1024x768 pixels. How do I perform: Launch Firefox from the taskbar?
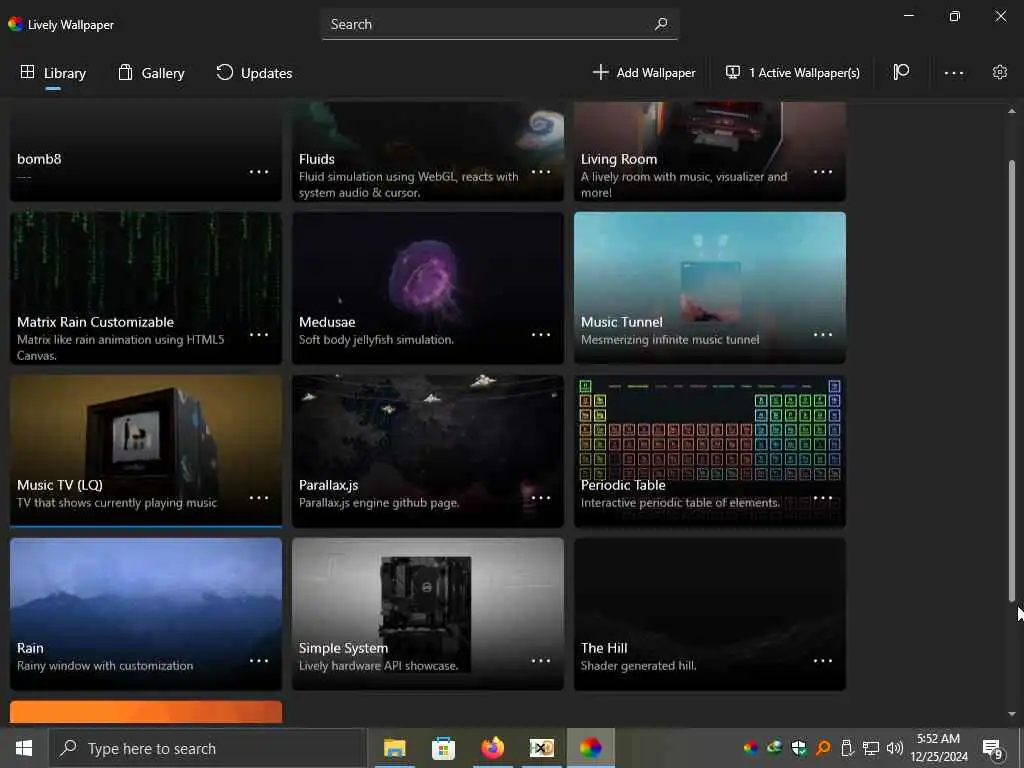[x=492, y=748]
